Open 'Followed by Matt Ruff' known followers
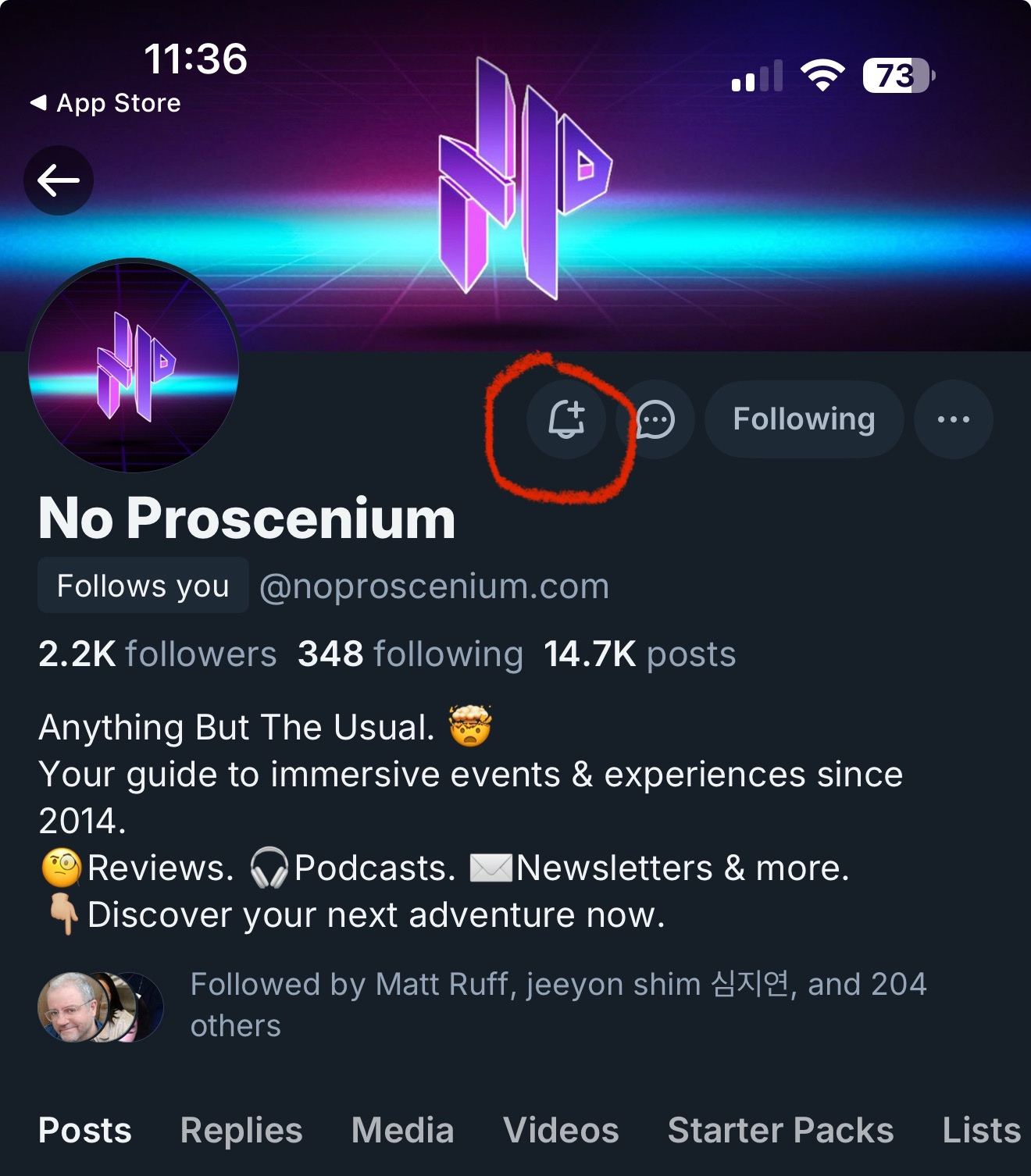Screen dimensions: 1031x1176 558,1004
